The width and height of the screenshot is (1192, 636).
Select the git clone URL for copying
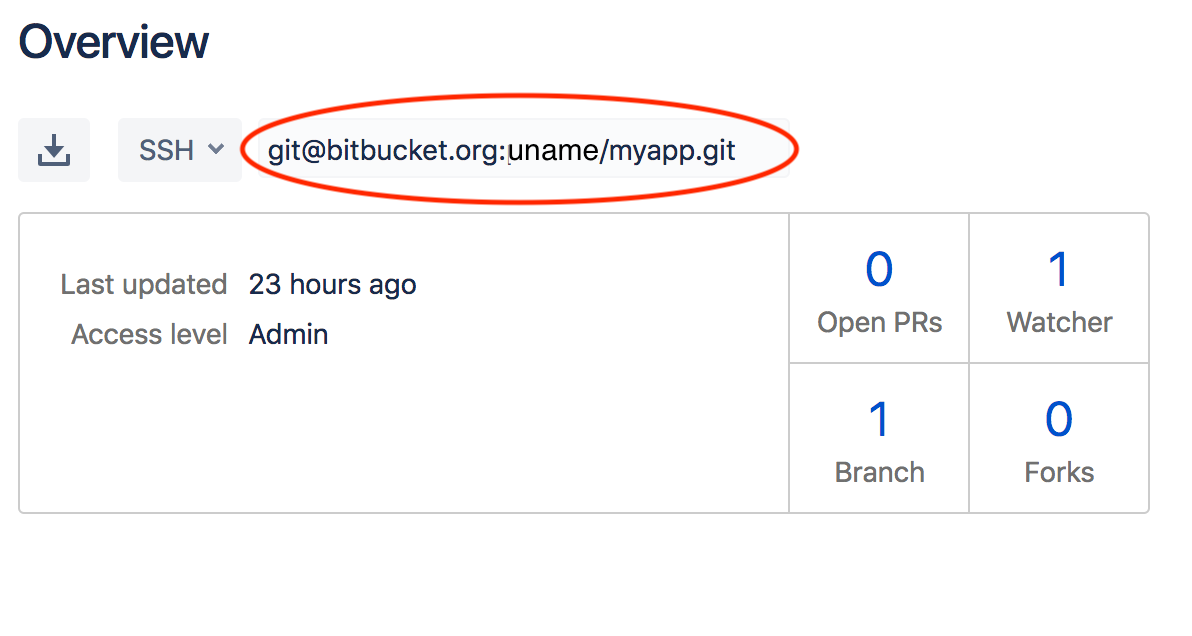(500, 150)
